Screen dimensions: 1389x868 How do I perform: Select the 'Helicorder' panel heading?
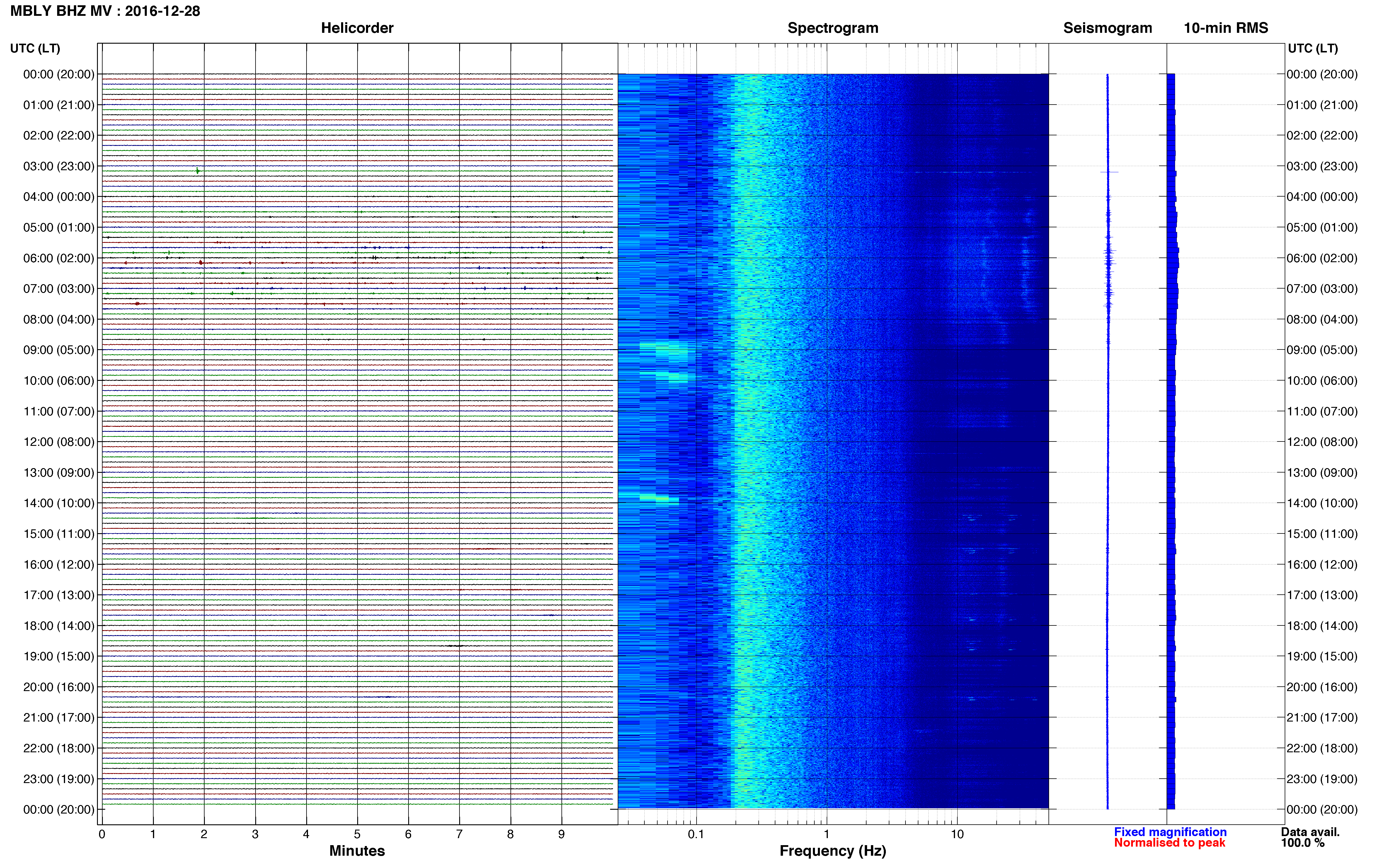click(x=357, y=28)
